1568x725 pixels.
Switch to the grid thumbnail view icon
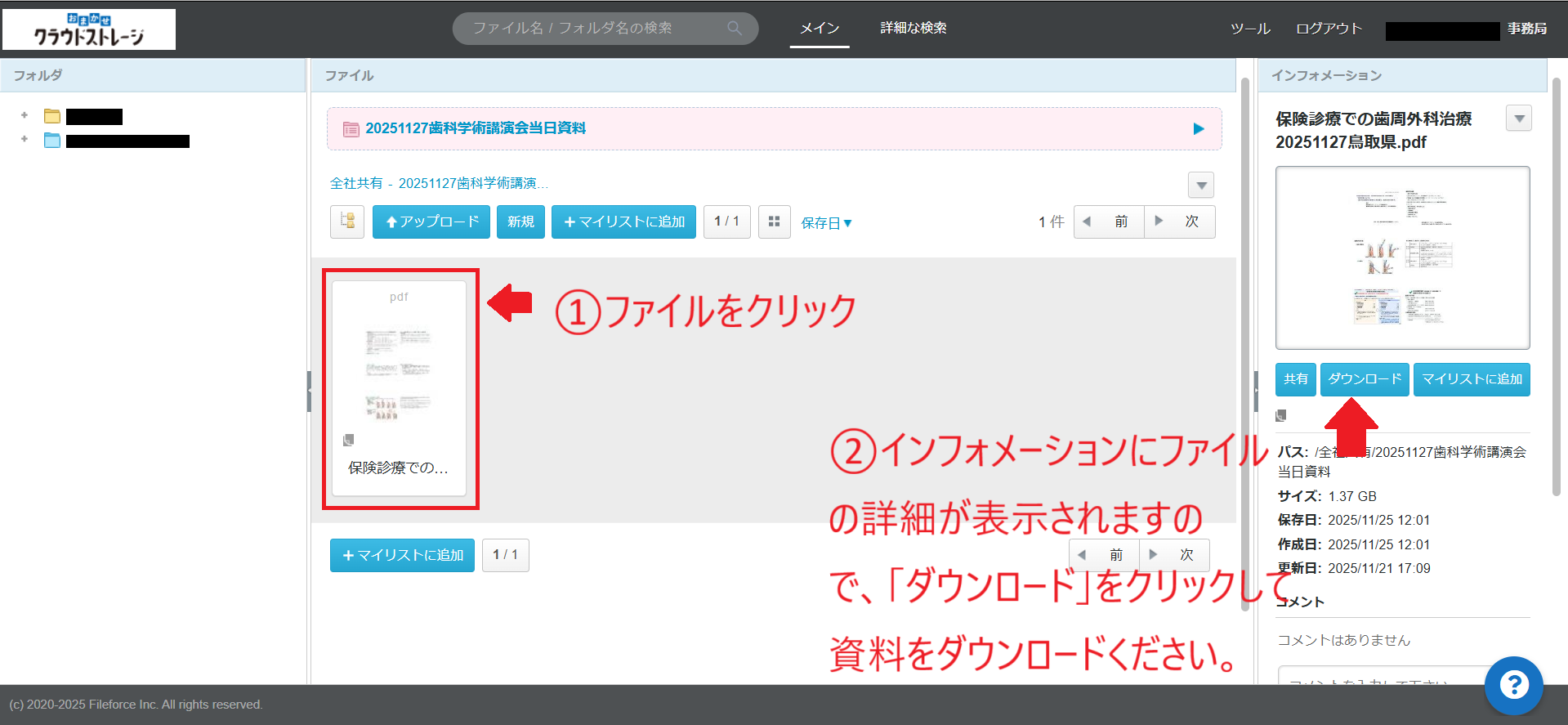click(x=774, y=222)
